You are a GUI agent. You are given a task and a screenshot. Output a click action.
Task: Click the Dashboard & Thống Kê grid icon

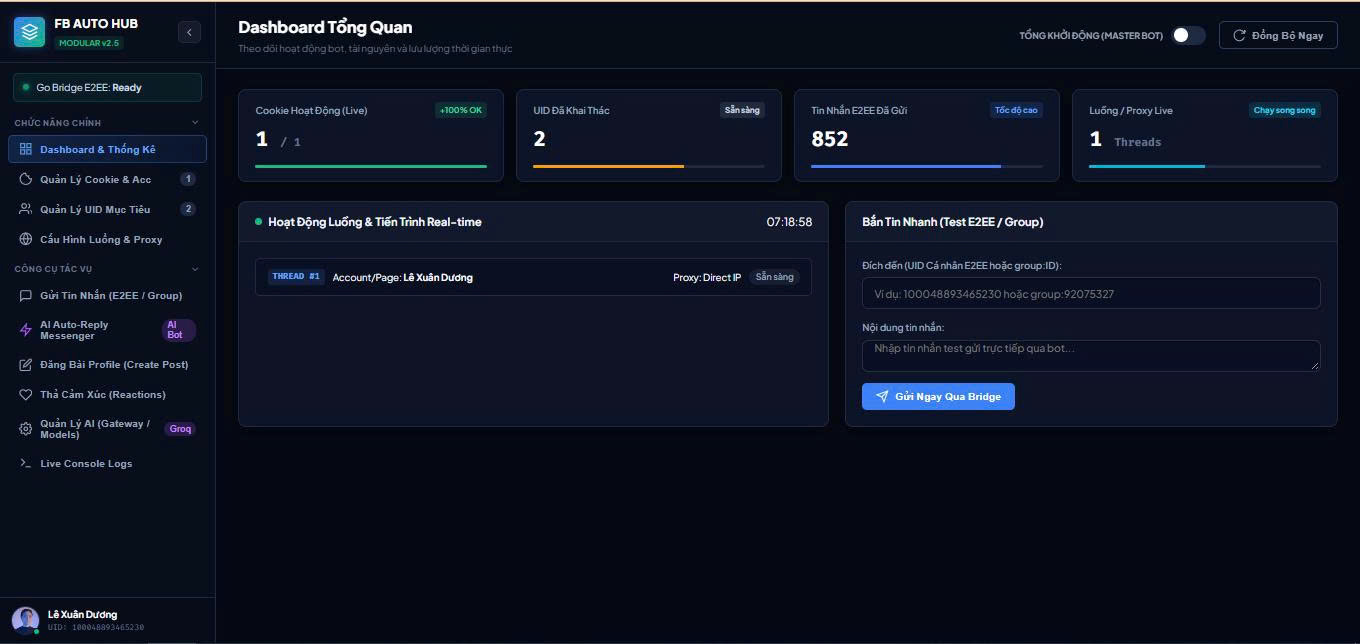pyautogui.click(x=26, y=149)
